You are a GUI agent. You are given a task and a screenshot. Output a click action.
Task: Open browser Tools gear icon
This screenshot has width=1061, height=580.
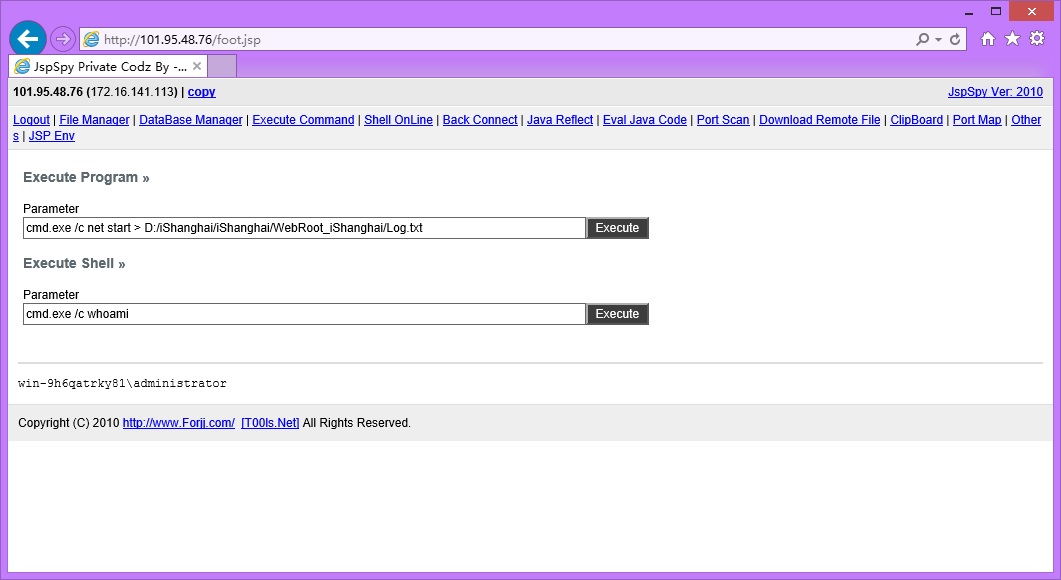(x=1037, y=39)
